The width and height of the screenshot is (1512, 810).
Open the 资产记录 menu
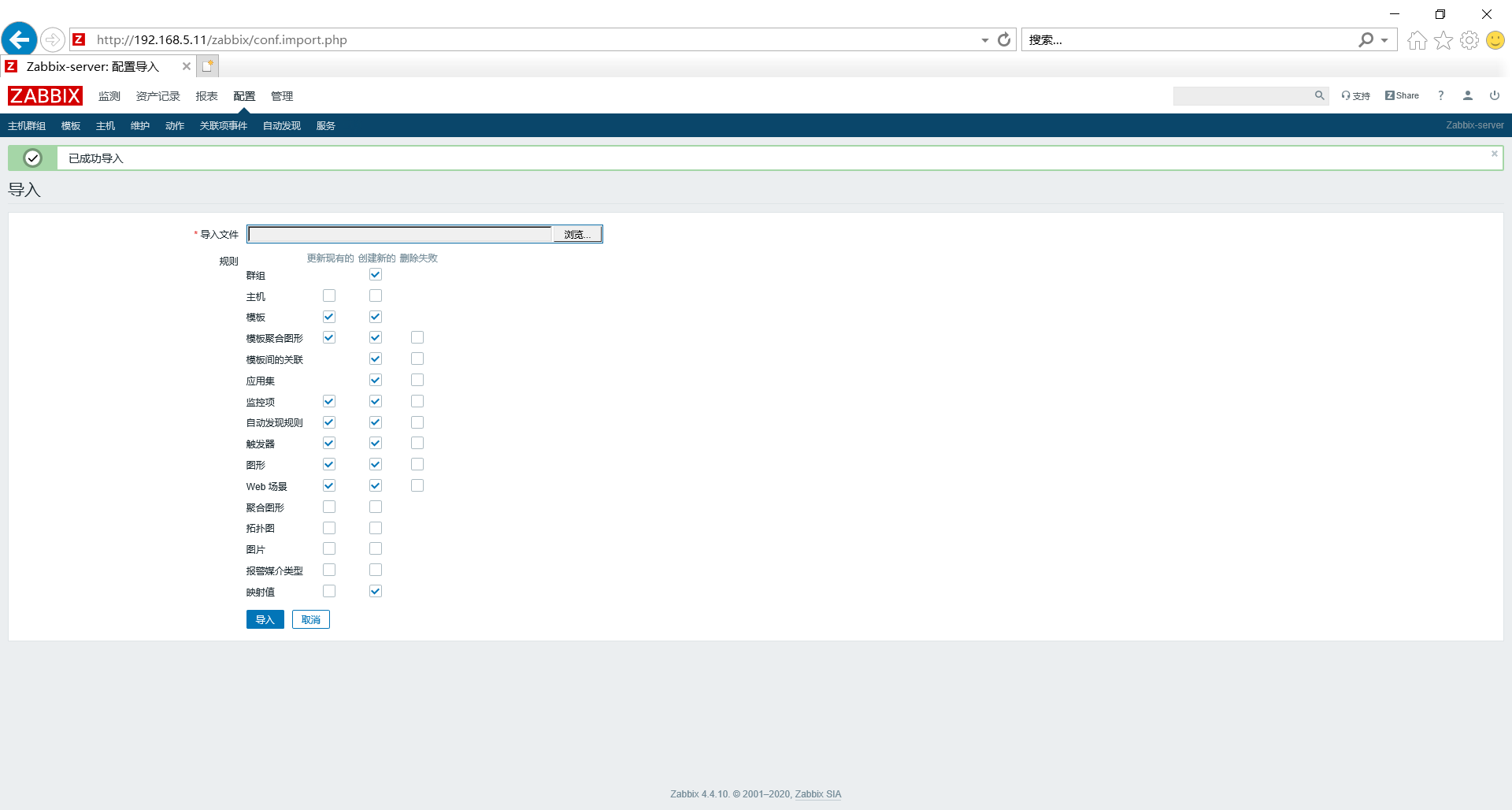click(158, 96)
